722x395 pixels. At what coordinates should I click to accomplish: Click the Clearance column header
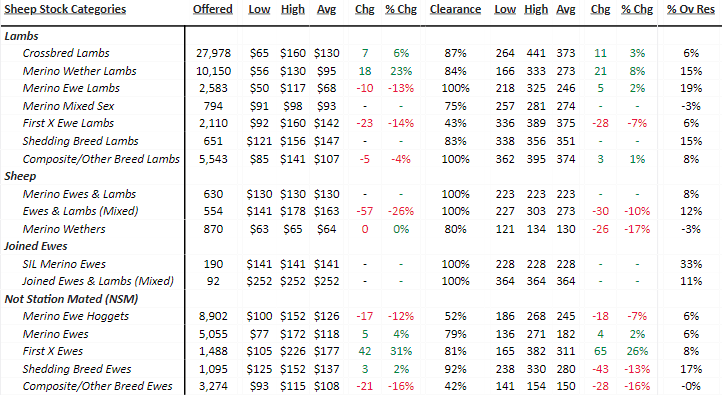point(455,9)
